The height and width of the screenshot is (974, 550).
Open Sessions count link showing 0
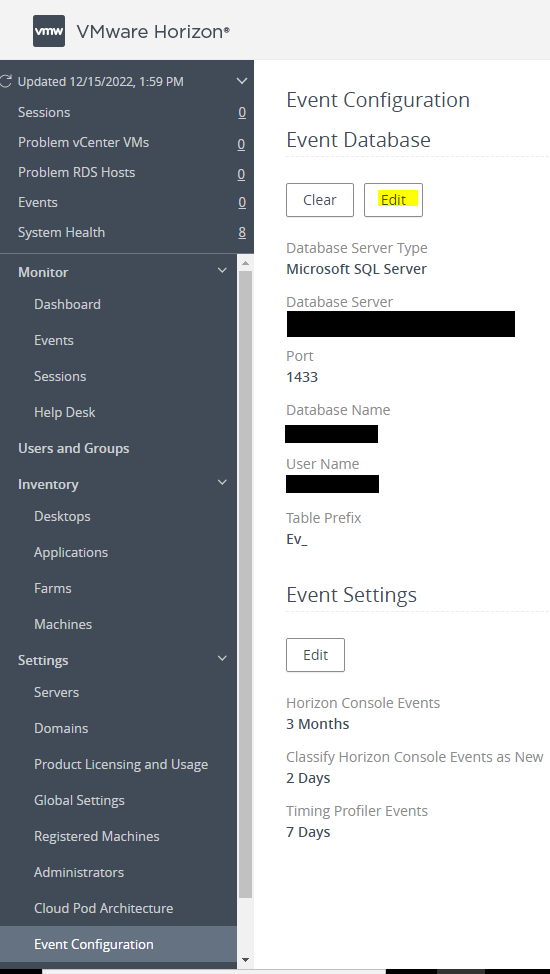242,112
